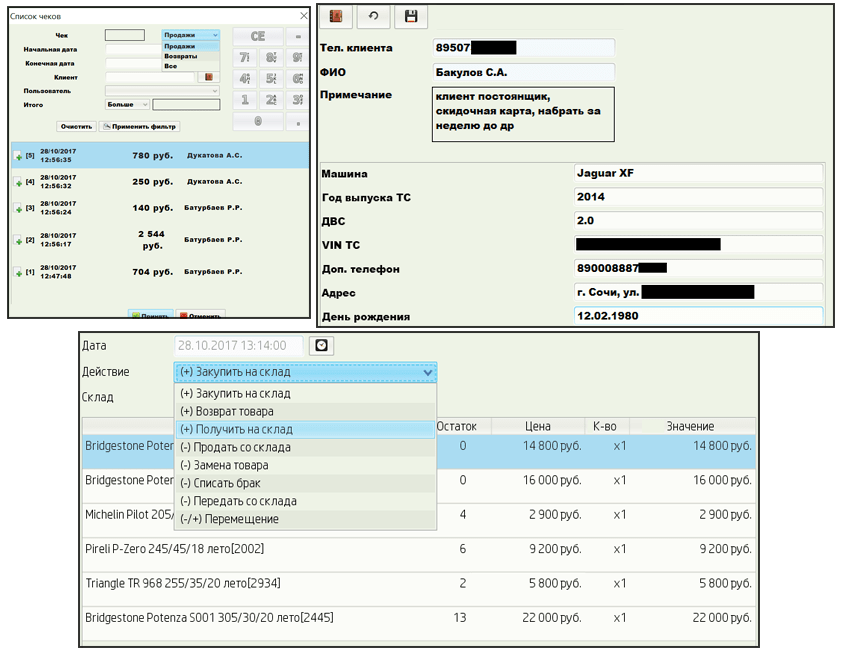850x650 pixels.
Task: Open the Больше comparison dropdown
Action: pyautogui.click(x=127, y=104)
